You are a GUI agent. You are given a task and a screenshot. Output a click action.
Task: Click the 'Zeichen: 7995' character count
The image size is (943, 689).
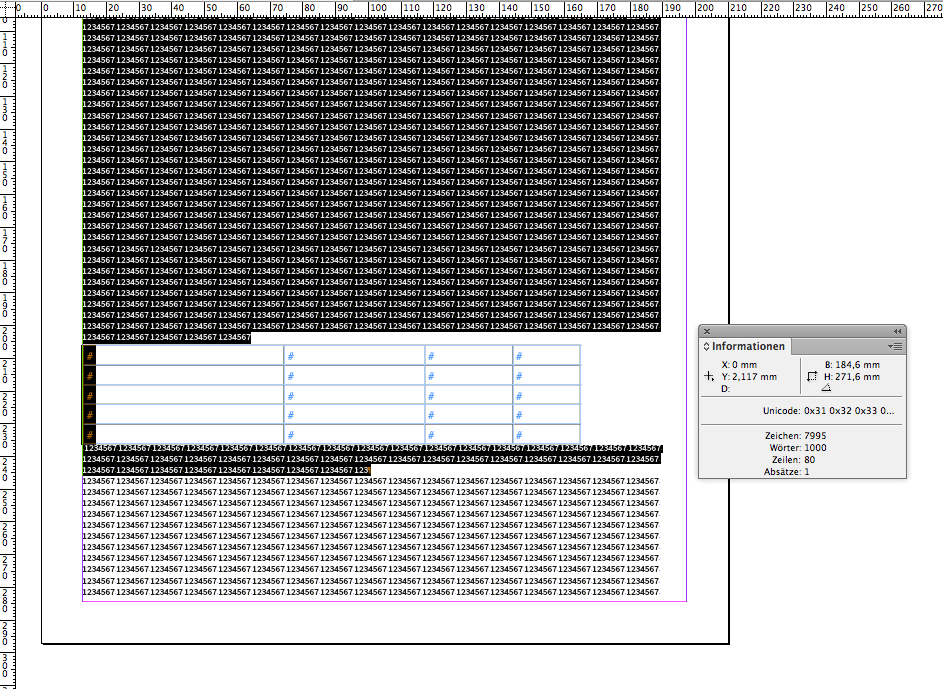[x=796, y=436]
